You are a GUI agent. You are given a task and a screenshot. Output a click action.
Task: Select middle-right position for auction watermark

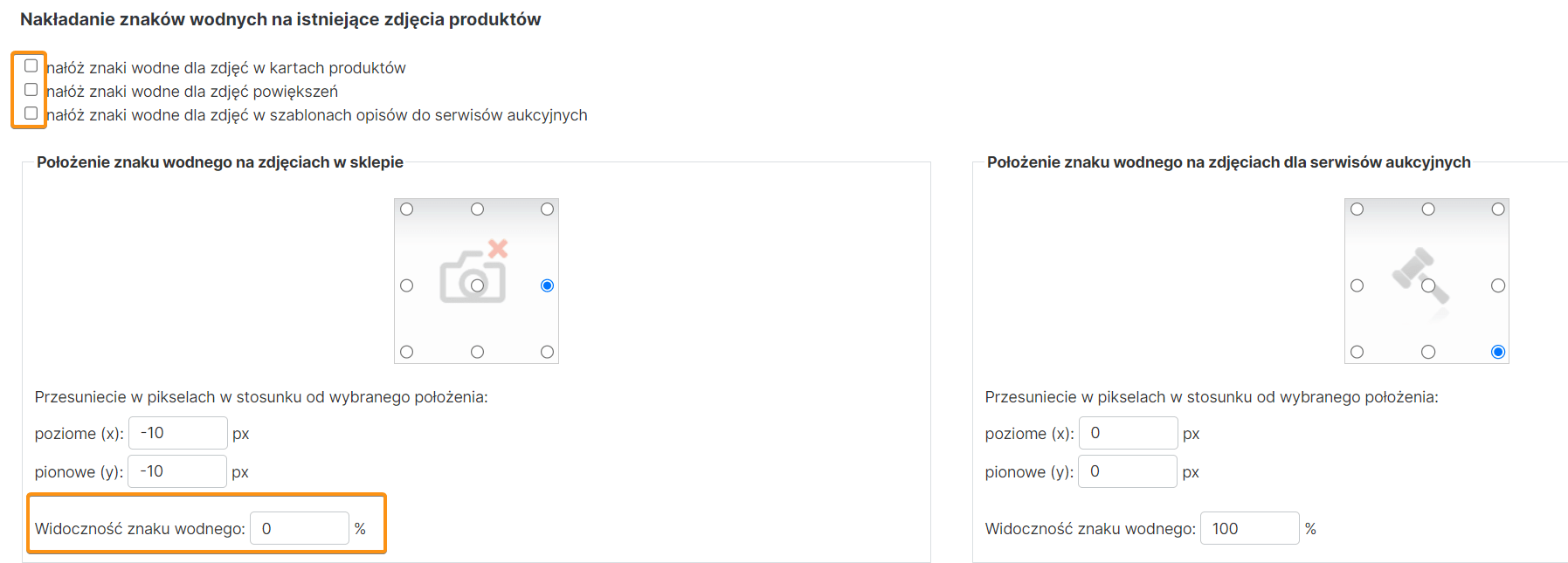tap(1498, 285)
